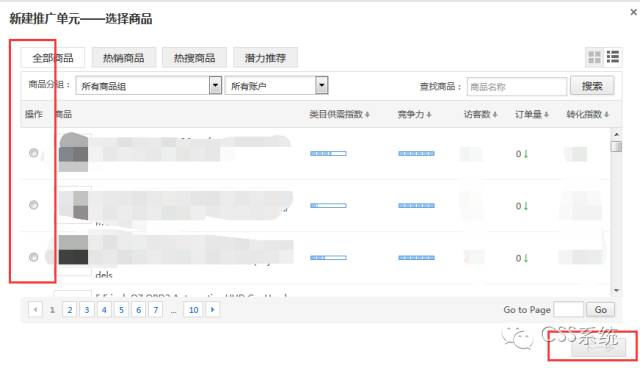Sort by 订单量 column
The width and height of the screenshot is (640, 368).
pos(531,114)
